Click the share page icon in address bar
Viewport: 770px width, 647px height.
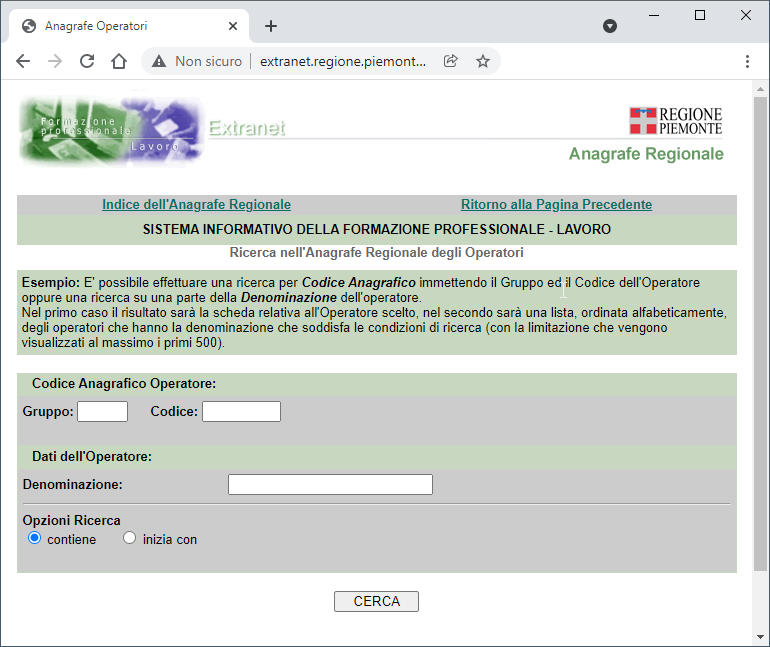(451, 61)
